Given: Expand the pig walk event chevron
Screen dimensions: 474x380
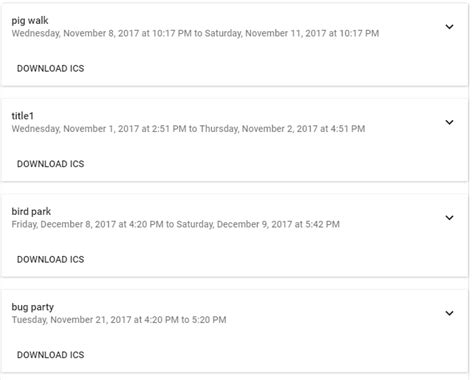Looking at the screenshot, I should point(449,27).
